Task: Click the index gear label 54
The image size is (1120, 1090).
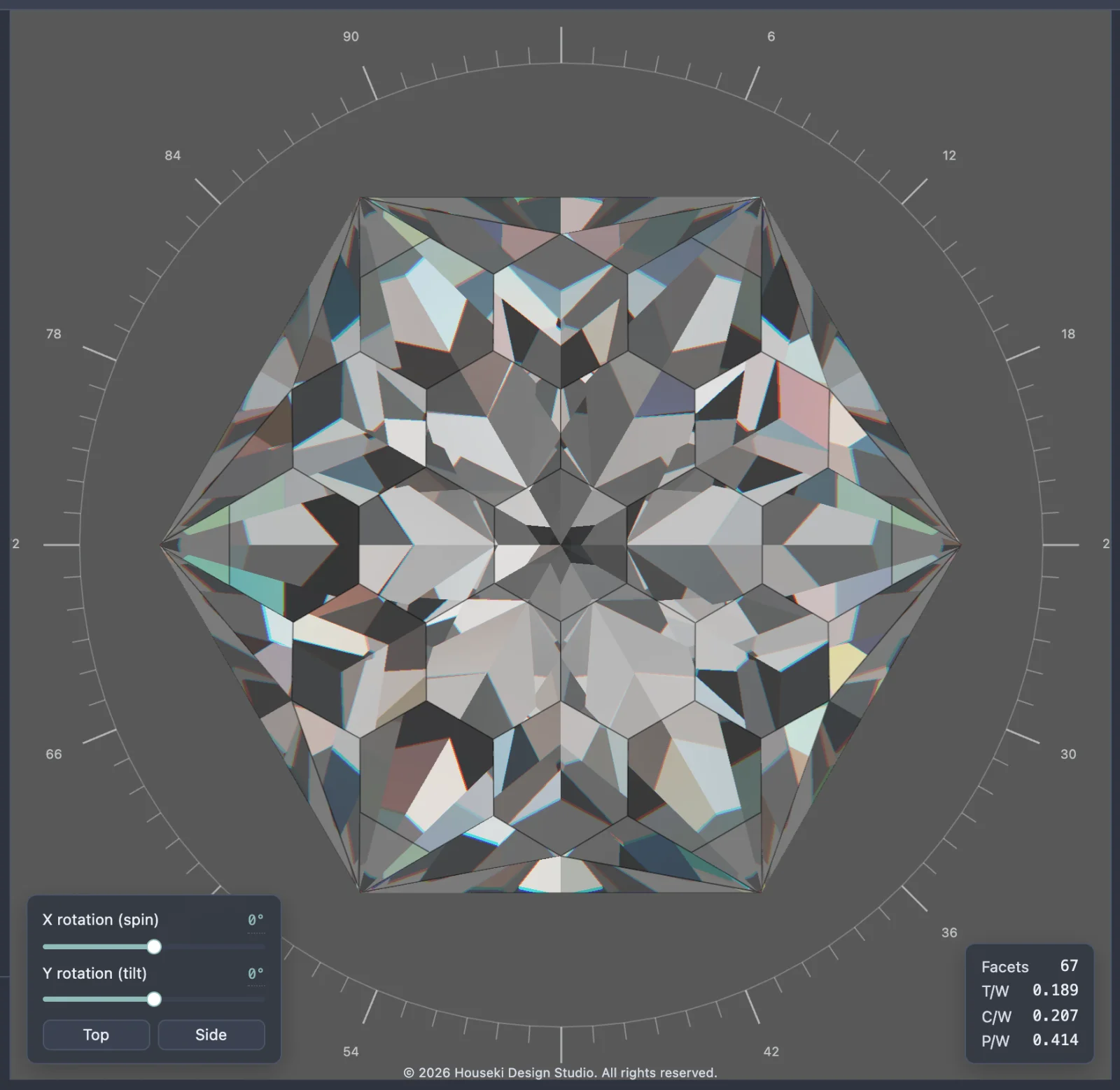Action: (x=351, y=1051)
